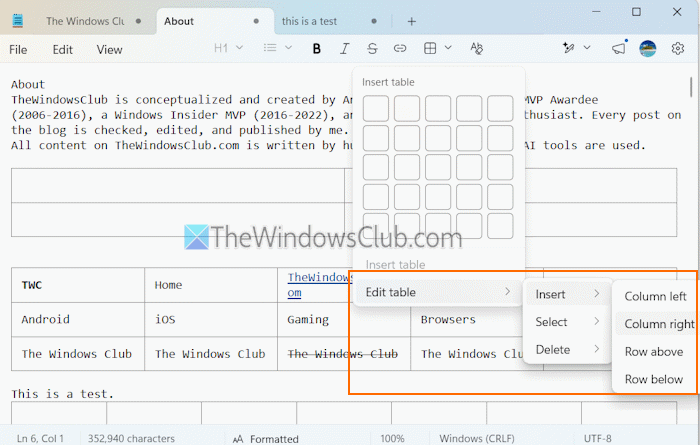700x445 pixels.
Task: Switch to 'this is a test' tab
Action: pos(332,21)
